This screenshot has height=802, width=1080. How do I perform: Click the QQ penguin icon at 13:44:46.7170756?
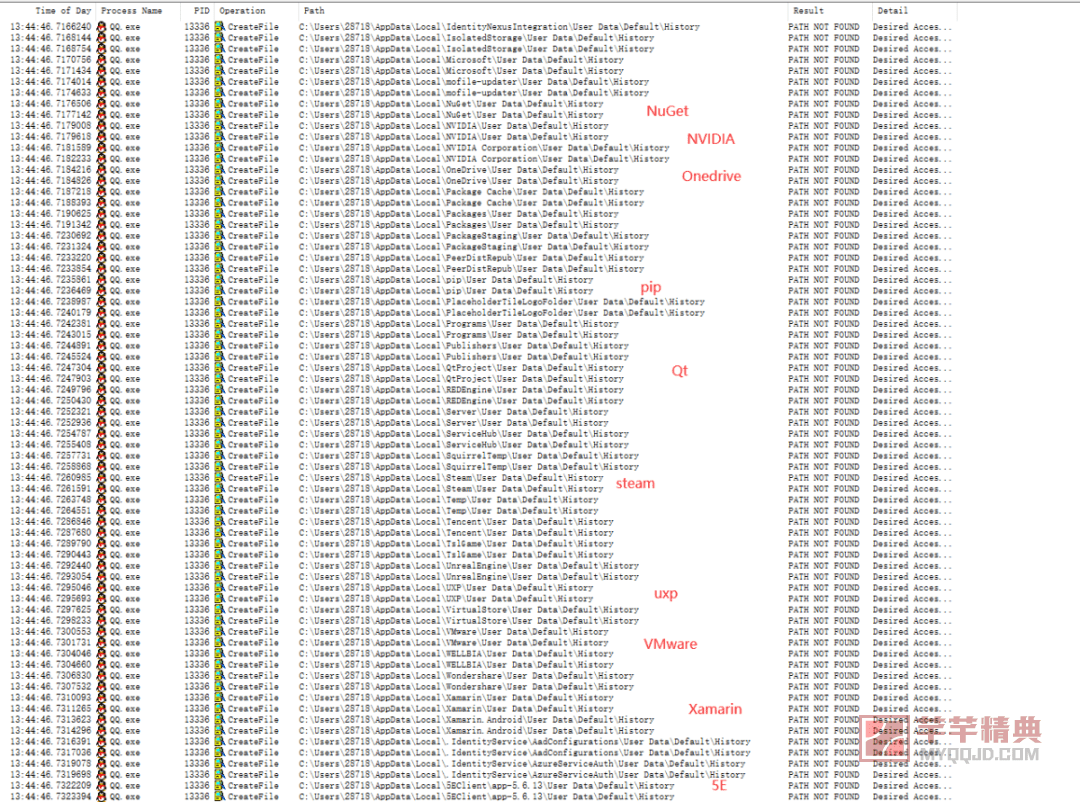click(102, 60)
